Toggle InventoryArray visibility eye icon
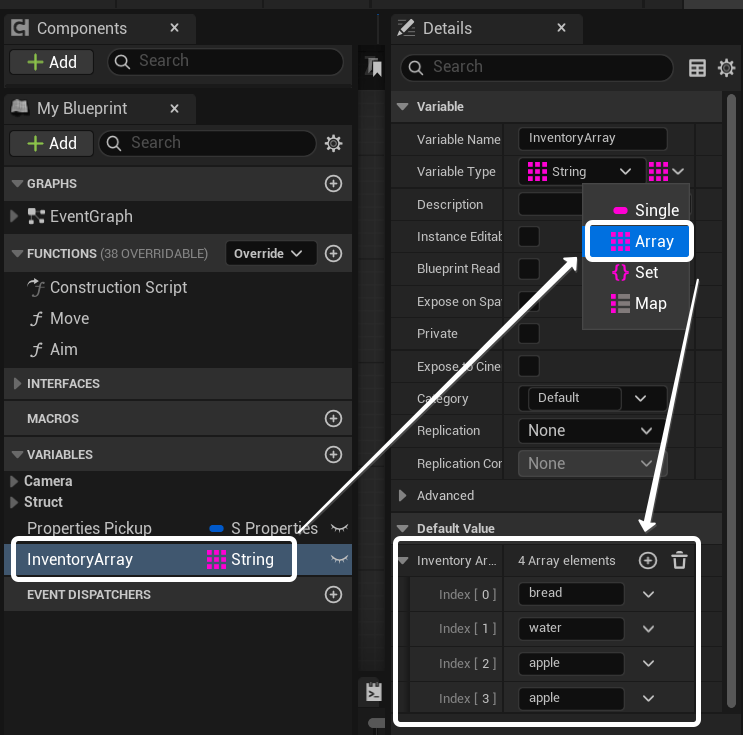 pos(340,559)
